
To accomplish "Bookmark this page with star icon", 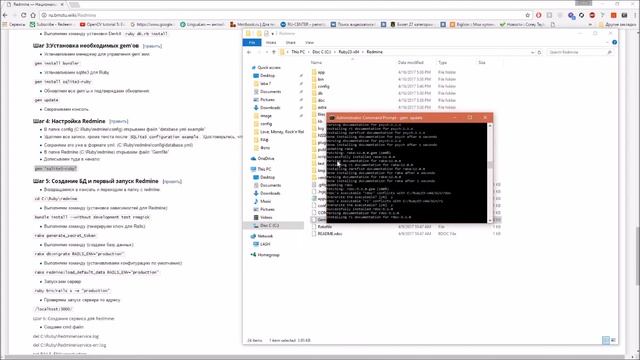I will click(x=527, y=15).
